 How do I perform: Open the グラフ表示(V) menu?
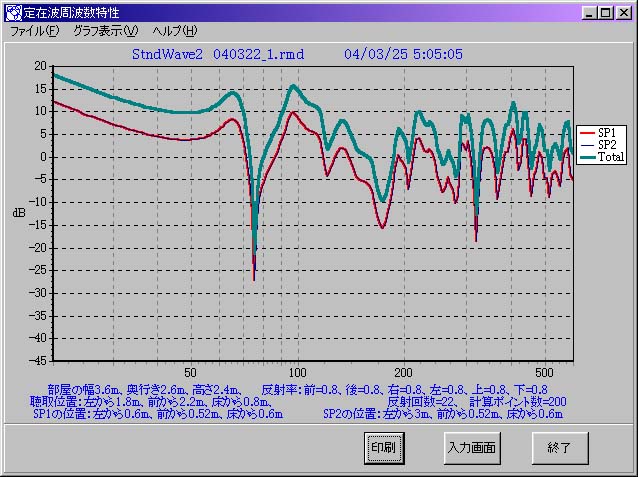click(x=106, y=31)
